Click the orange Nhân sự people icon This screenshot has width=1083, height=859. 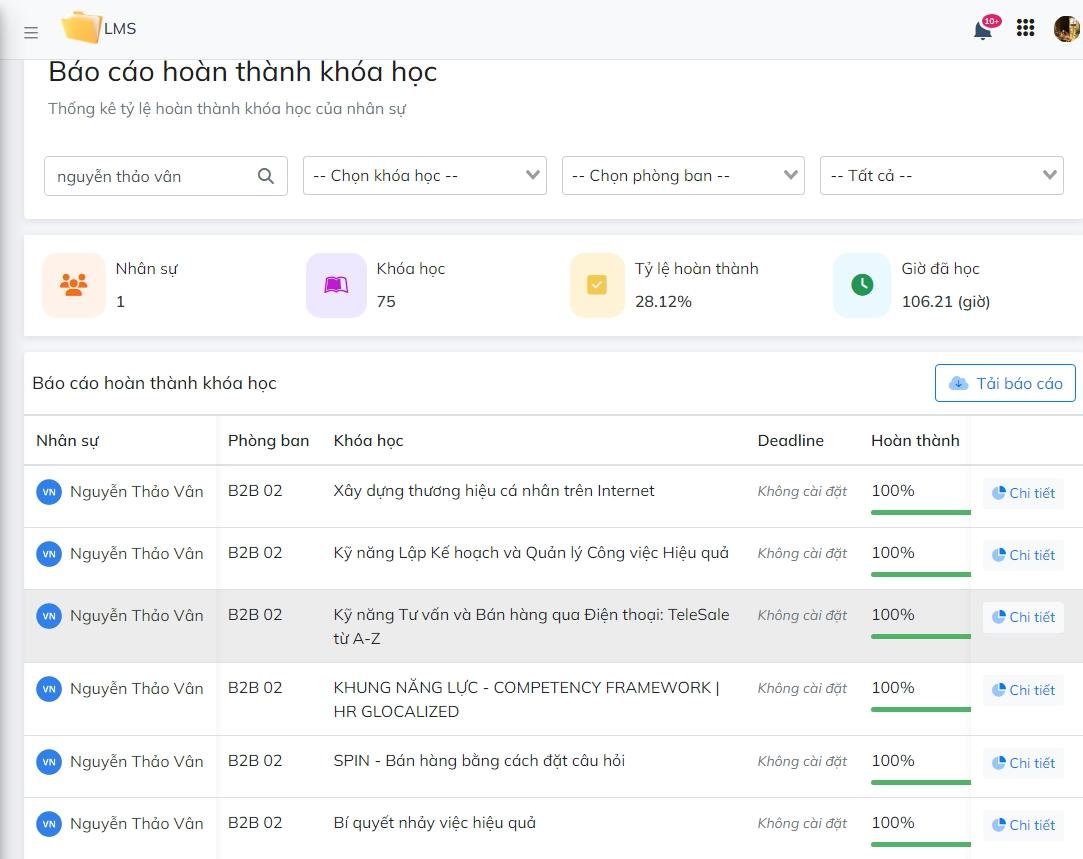point(74,284)
